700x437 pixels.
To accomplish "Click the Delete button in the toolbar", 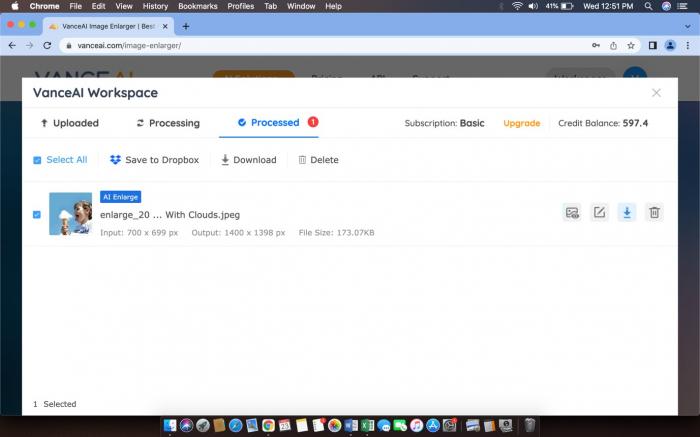I will pyautogui.click(x=318, y=160).
